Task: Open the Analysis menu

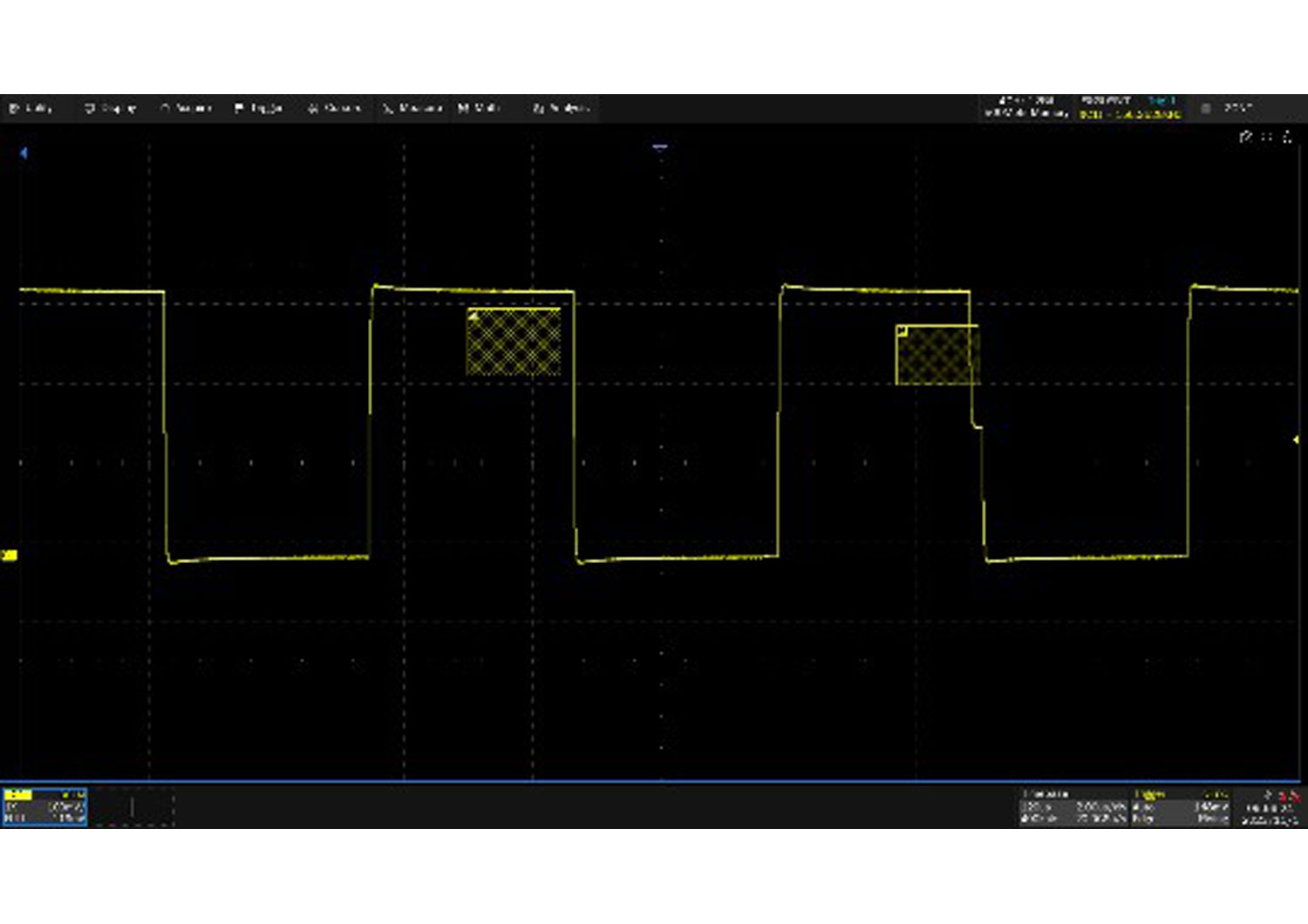Action: tap(561, 108)
